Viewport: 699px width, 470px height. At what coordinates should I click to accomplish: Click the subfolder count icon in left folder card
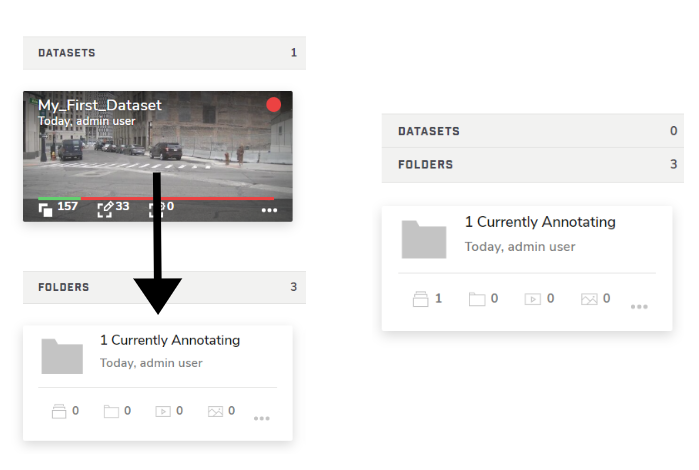pos(113,411)
